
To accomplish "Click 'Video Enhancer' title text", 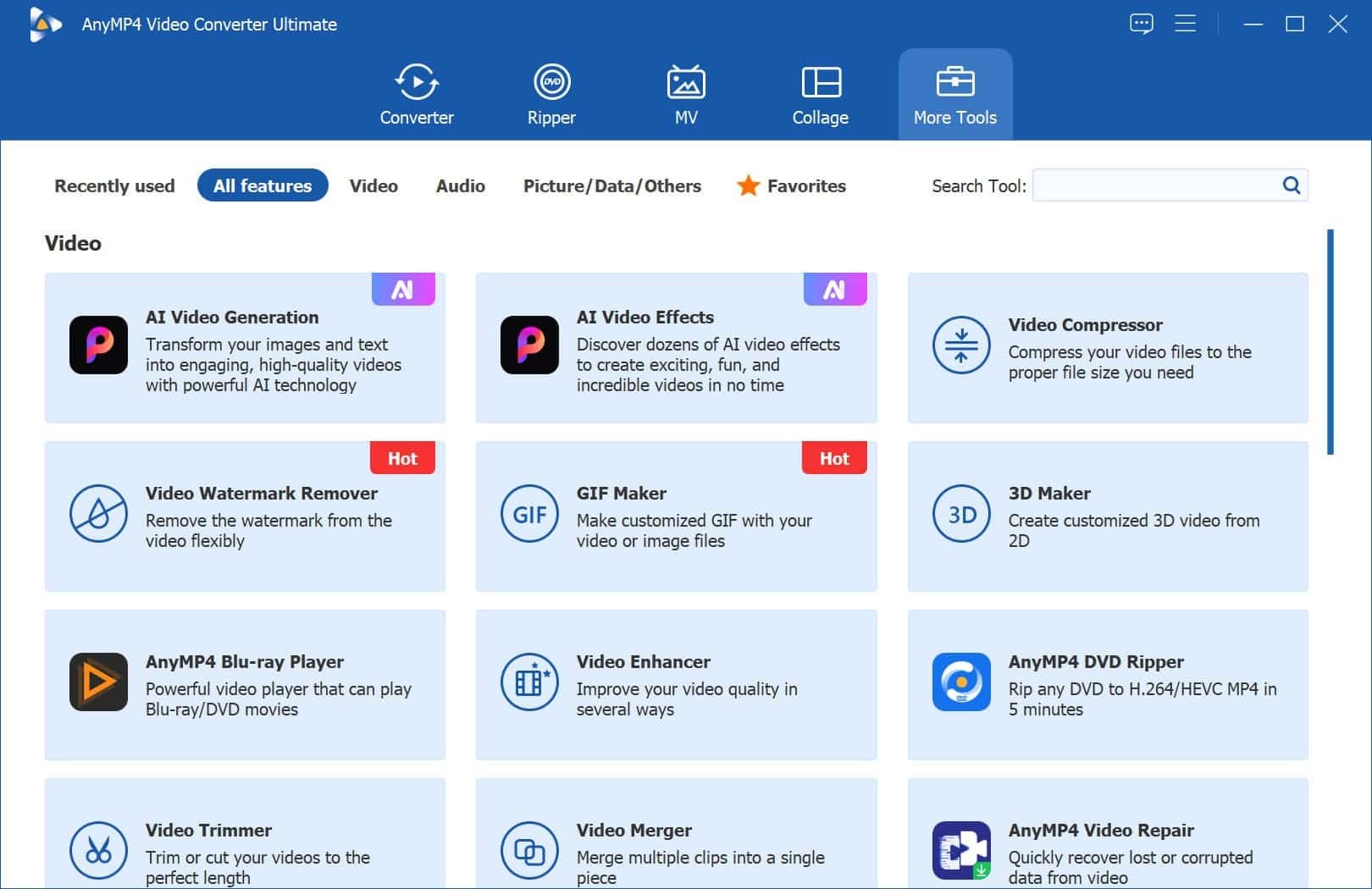I will (x=644, y=661).
